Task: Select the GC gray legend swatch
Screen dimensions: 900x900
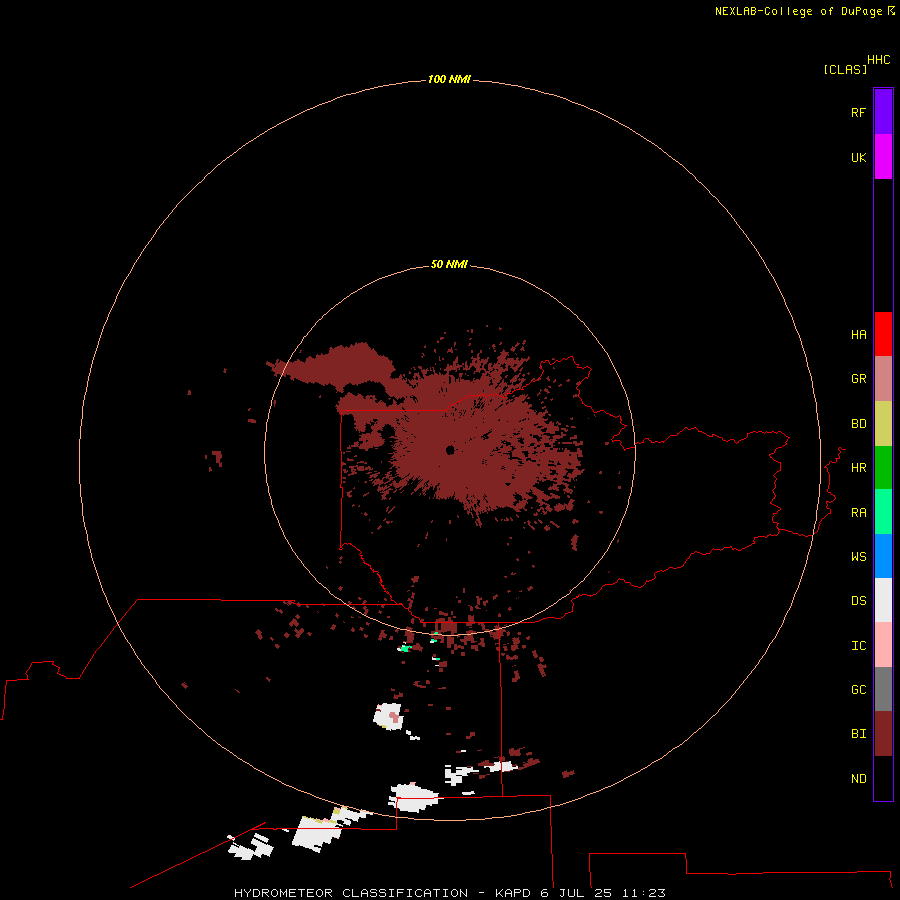Action: 883,689
